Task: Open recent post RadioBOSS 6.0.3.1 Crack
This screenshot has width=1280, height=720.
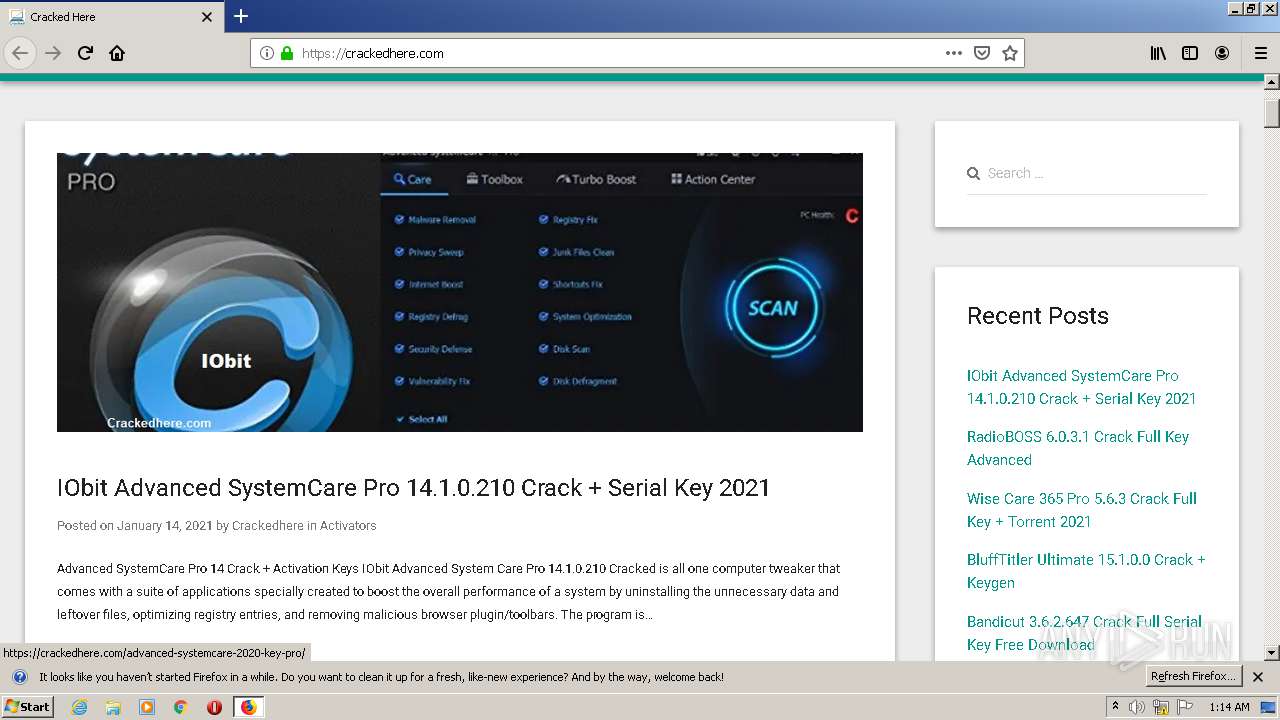Action: (1078, 448)
